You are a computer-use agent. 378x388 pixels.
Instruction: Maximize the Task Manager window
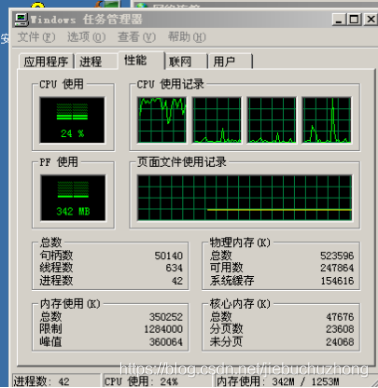(x=354, y=20)
